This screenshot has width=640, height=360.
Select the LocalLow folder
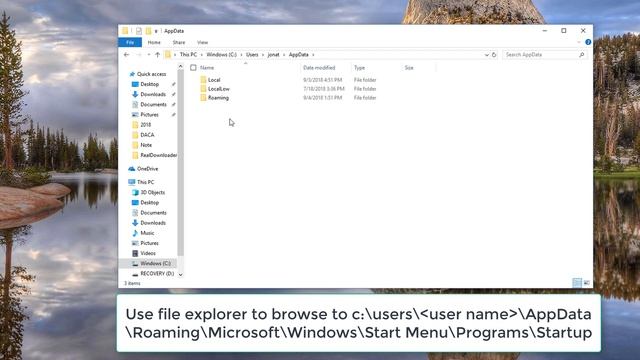pyautogui.click(x=219, y=89)
